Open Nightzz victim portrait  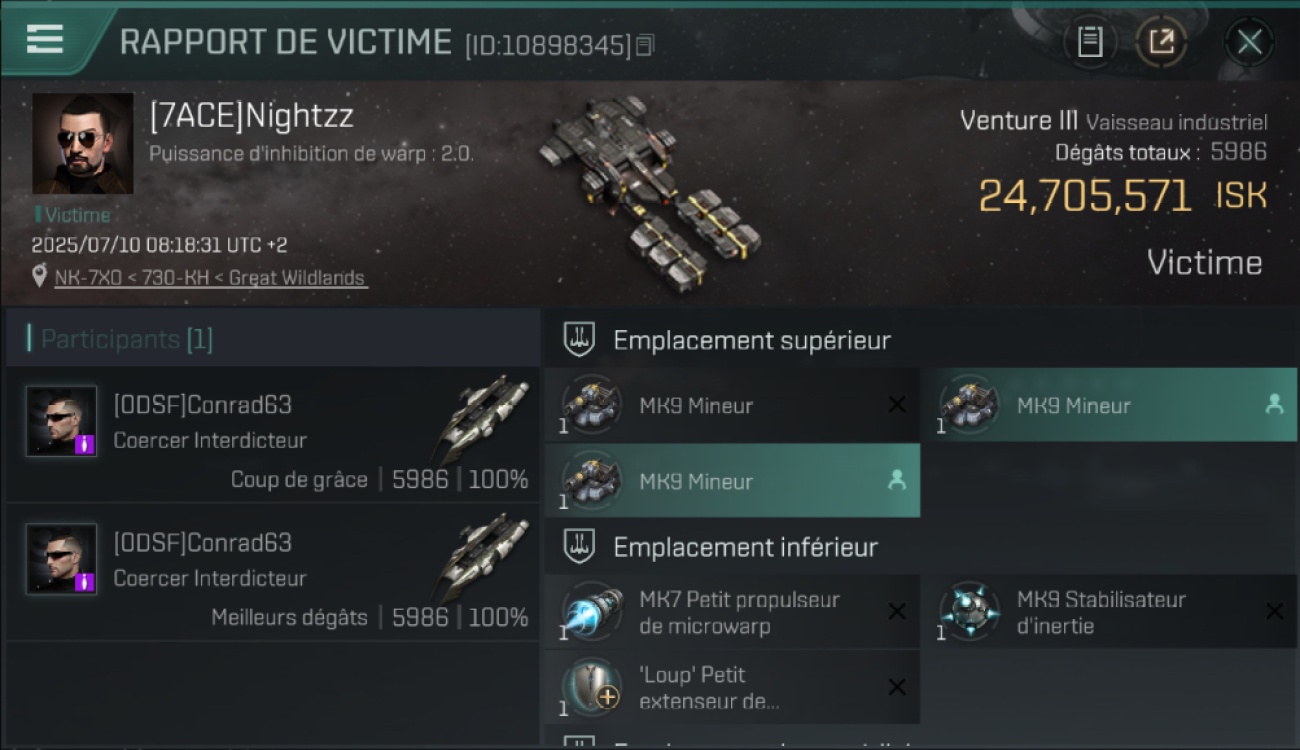(x=83, y=143)
